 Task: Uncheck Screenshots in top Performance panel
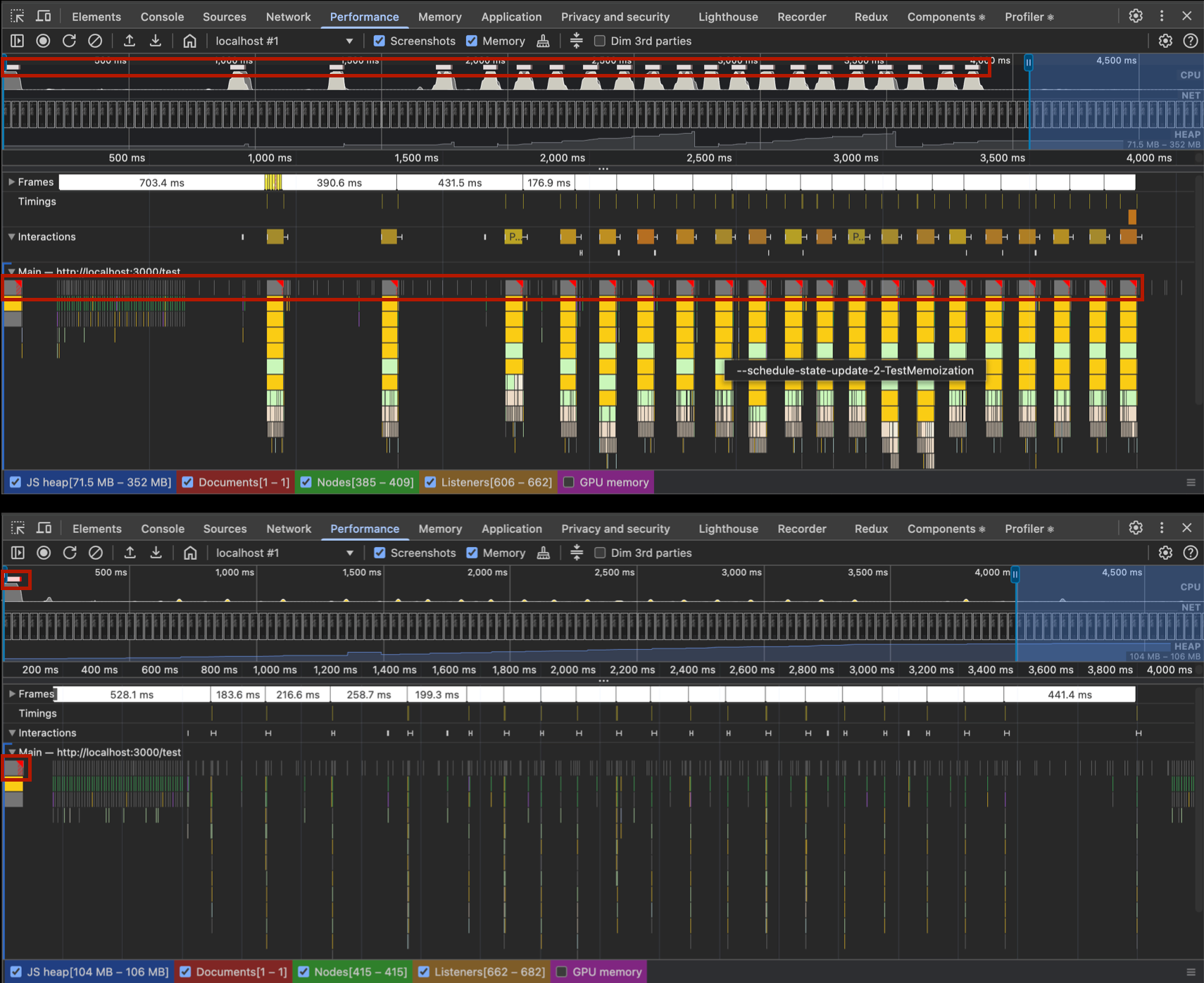point(380,41)
